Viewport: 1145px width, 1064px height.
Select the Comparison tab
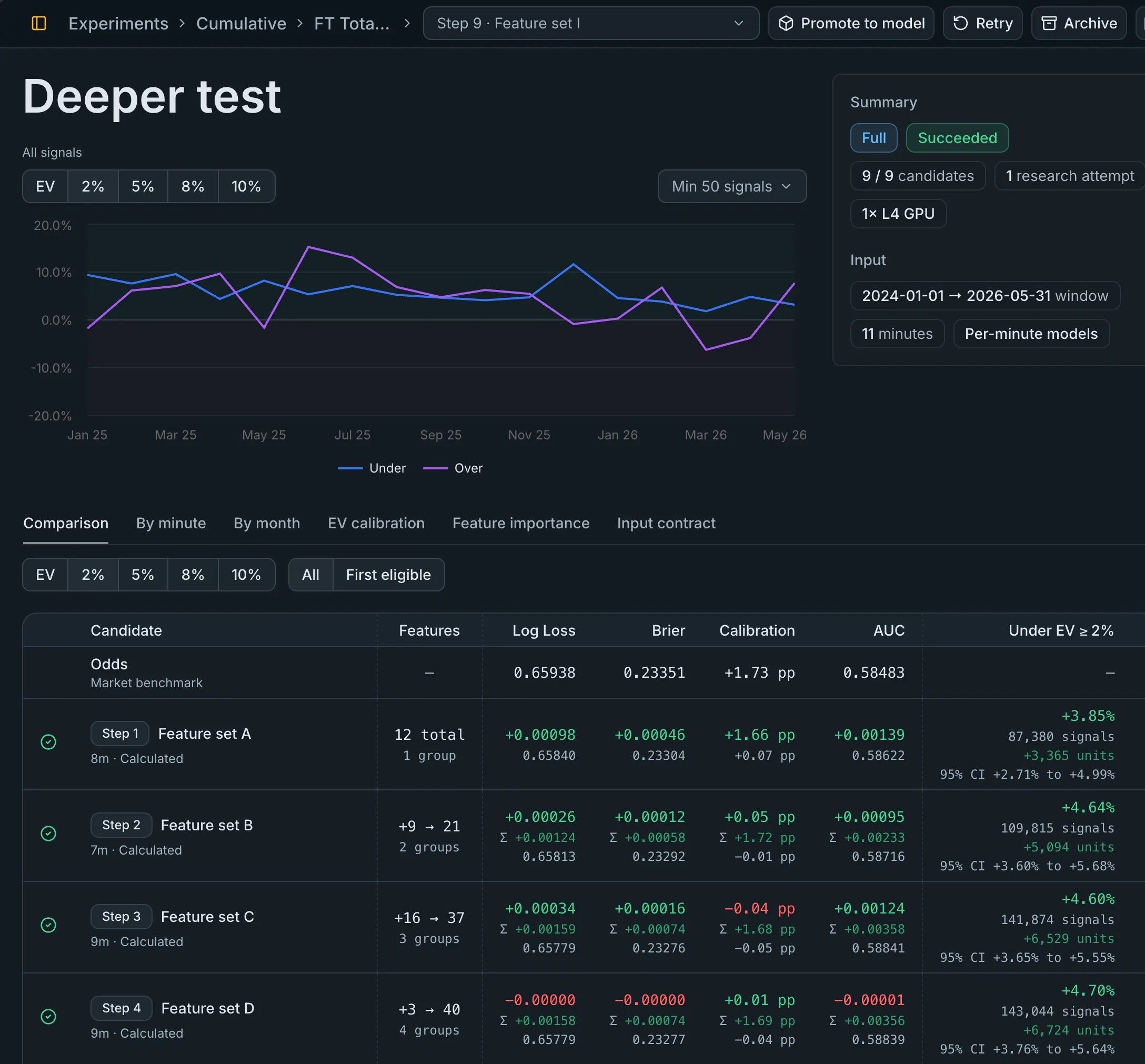pyautogui.click(x=66, y=523)
